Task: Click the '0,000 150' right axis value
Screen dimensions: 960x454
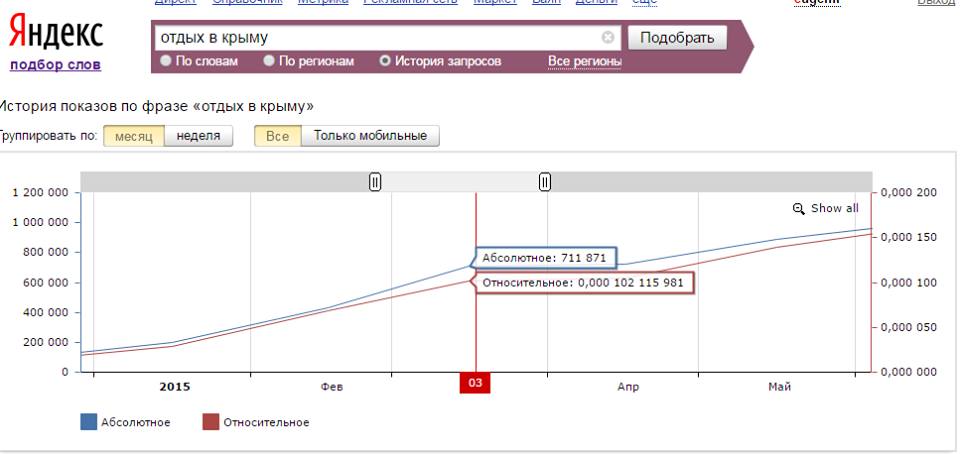Action: tap(909, 237)
